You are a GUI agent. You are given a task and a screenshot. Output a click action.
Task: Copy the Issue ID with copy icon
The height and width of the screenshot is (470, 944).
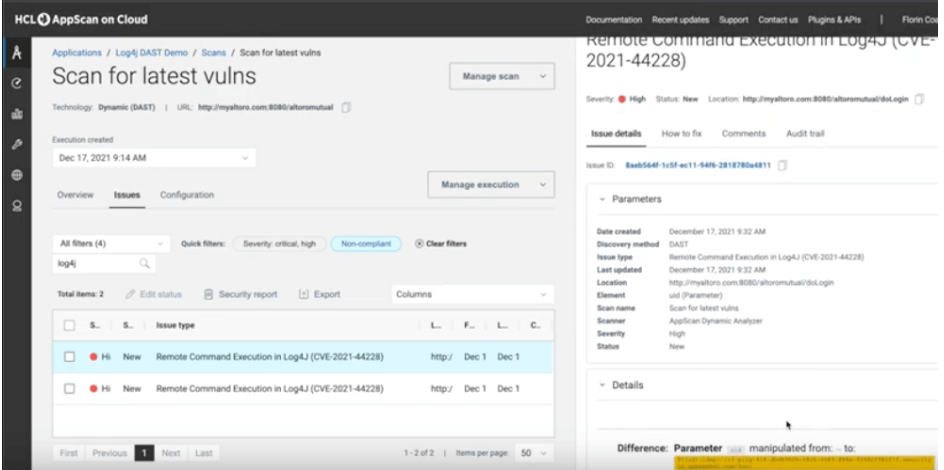[782, 165]
